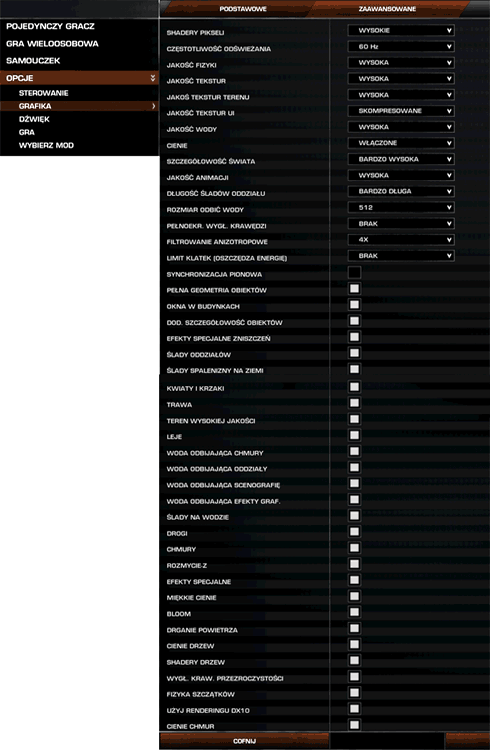Screen dimensions: 490x750
Task: Click the Cofnij button
Action: tap(245, 741)
